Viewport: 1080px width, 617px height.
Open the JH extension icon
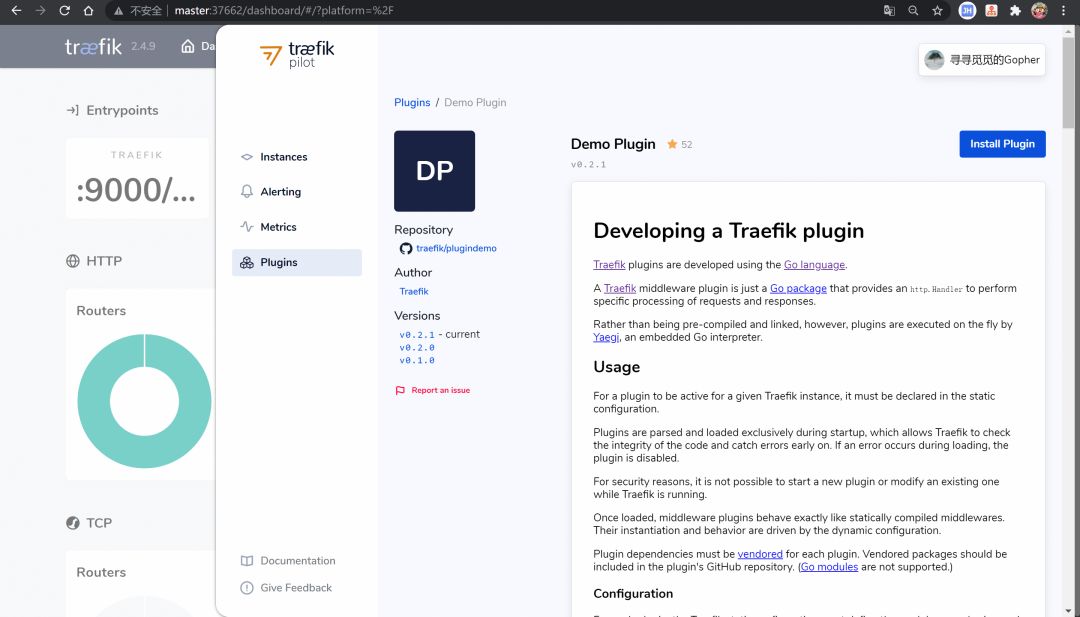point(967,10)
